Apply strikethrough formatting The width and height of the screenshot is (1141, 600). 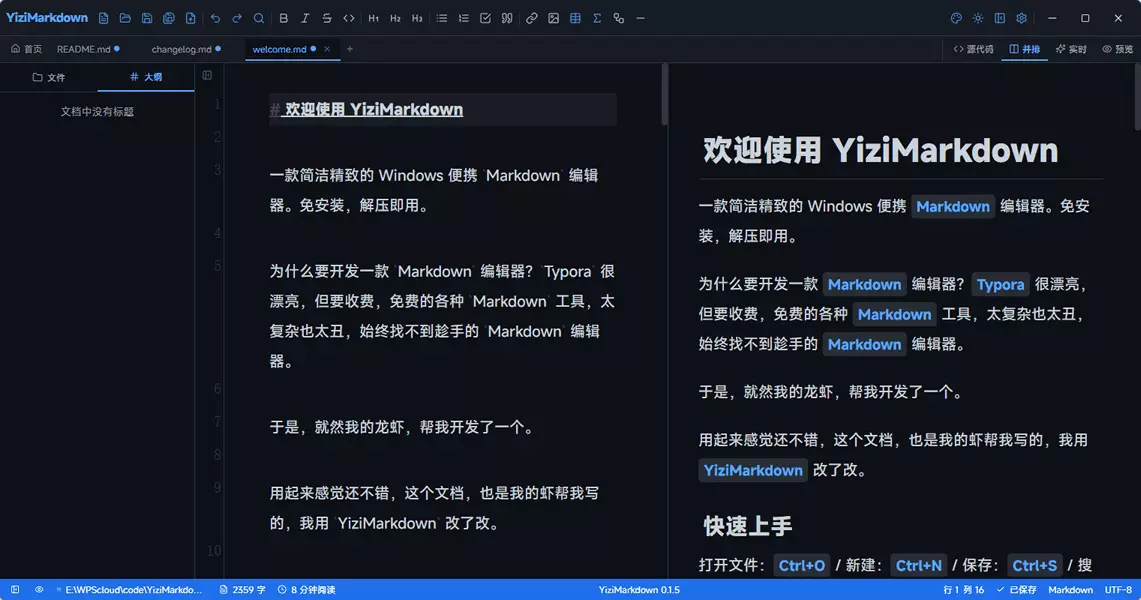click(x=327, y=18)
